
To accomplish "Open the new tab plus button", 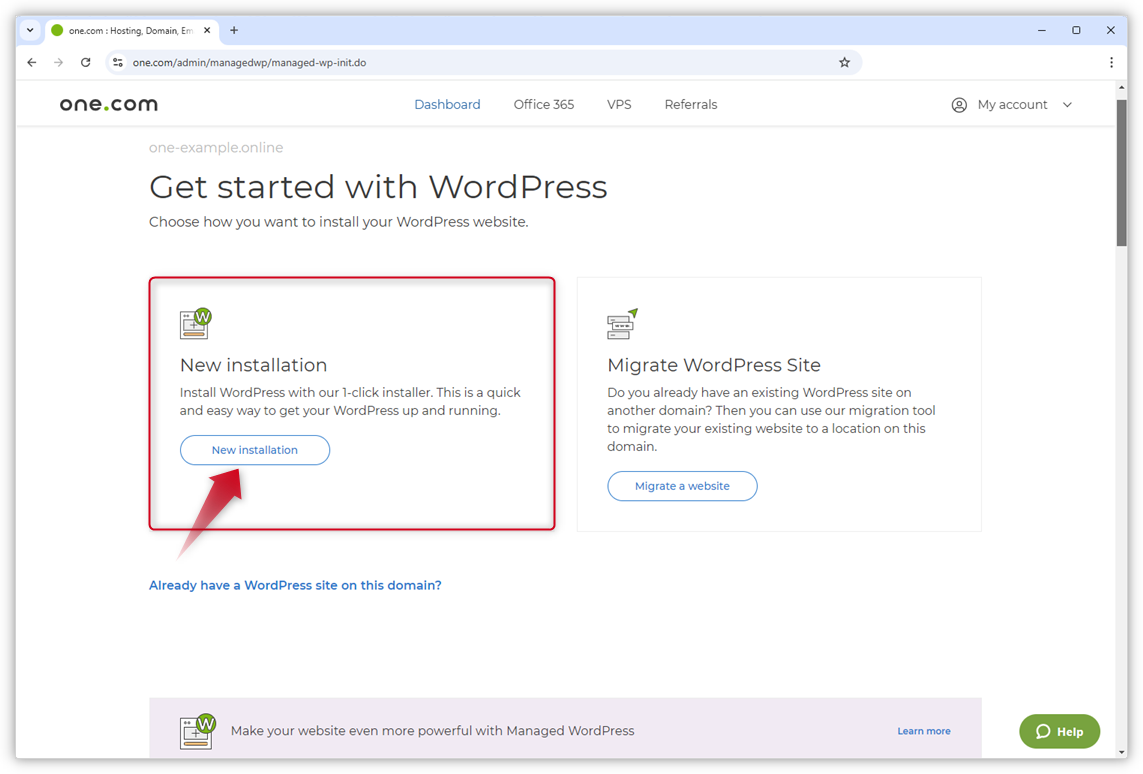I will (233, 30).
